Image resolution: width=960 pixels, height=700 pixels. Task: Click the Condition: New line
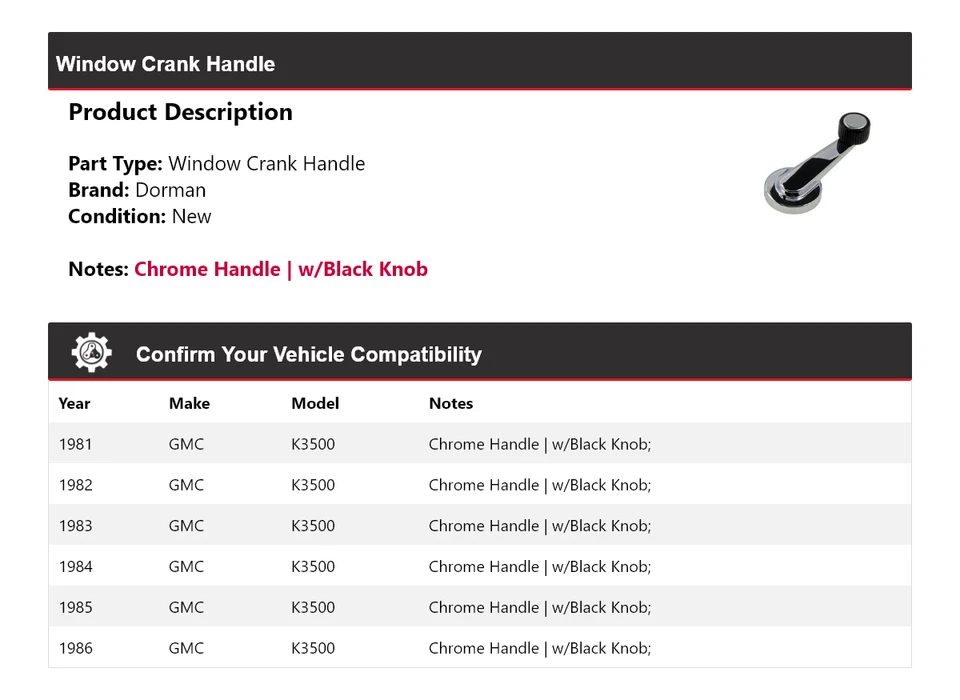tap(140, 216)
